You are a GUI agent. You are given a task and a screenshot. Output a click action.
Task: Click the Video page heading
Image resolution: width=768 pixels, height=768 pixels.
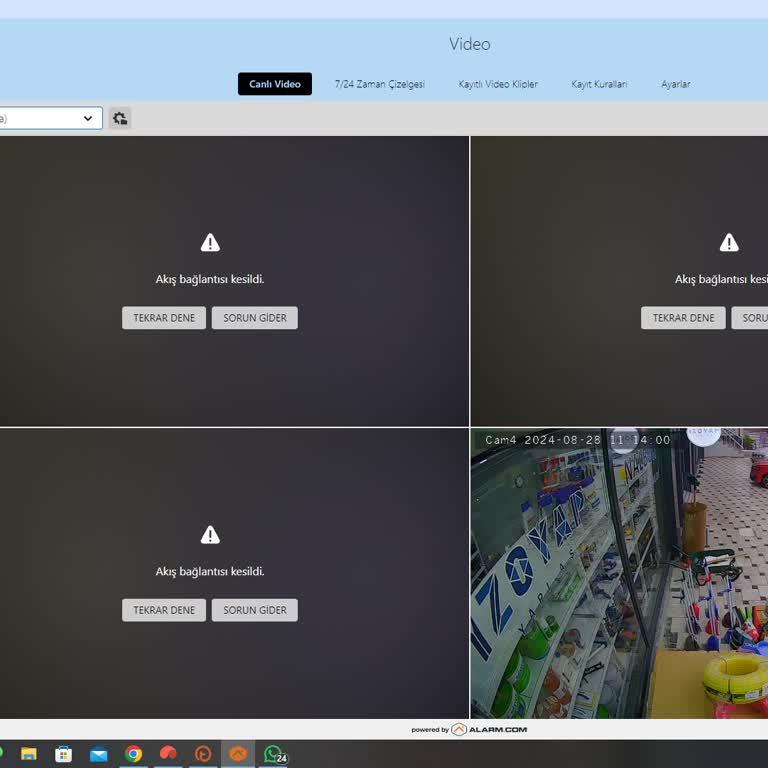tap(470, 44)
